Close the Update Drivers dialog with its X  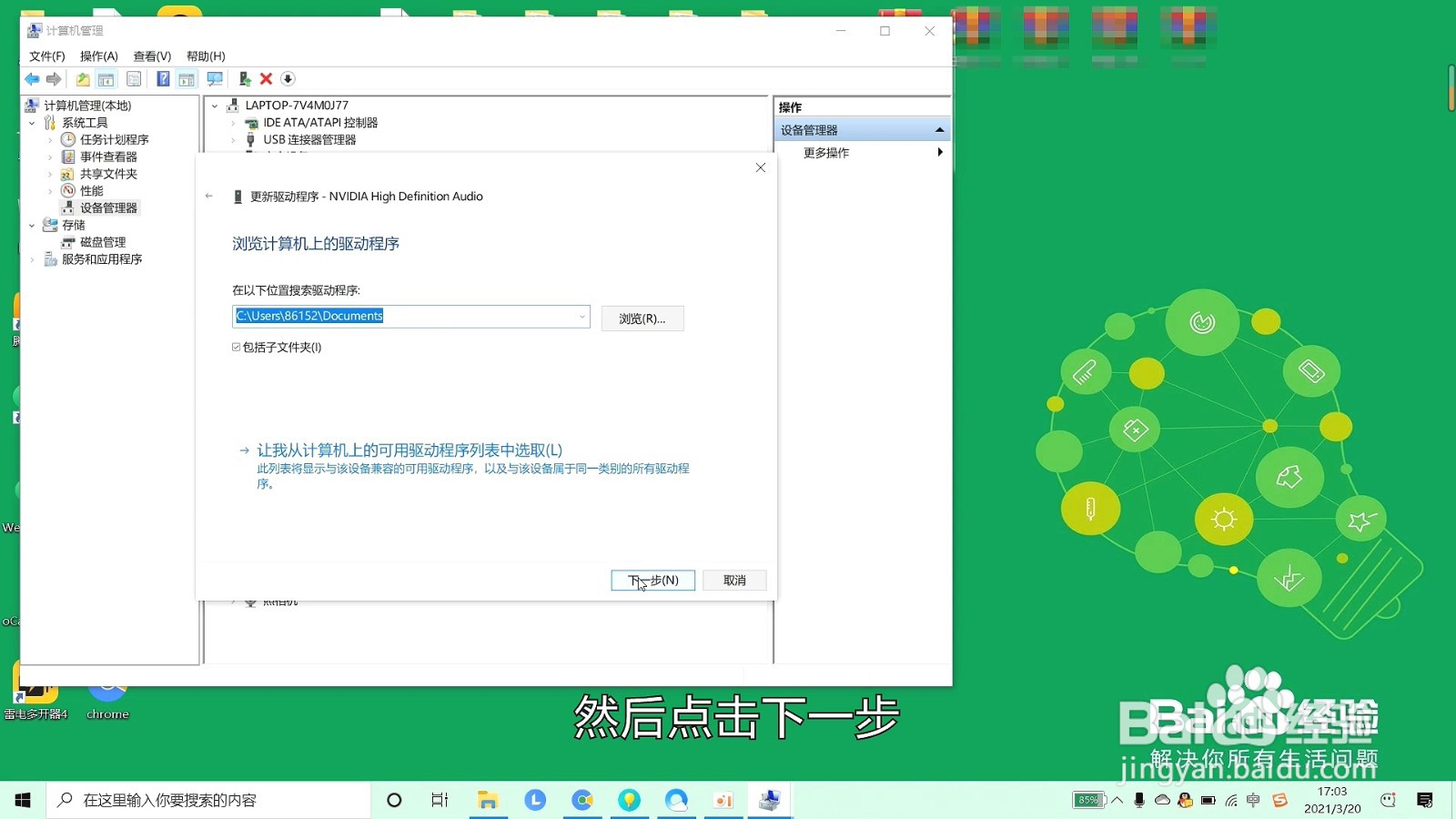761,167
